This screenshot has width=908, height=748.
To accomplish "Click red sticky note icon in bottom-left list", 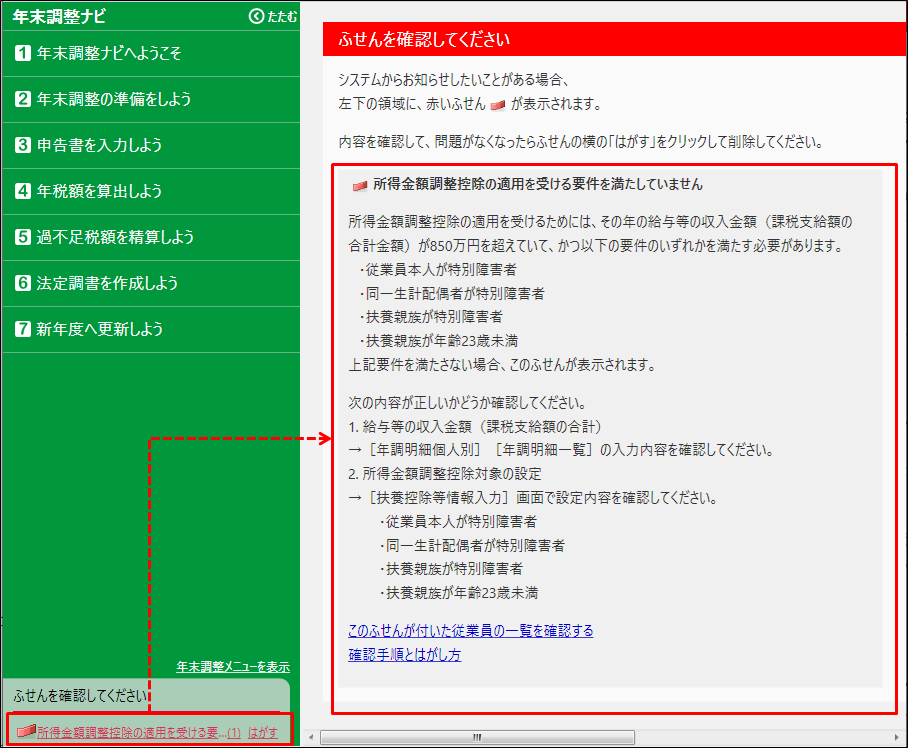I will coord(26,731).
